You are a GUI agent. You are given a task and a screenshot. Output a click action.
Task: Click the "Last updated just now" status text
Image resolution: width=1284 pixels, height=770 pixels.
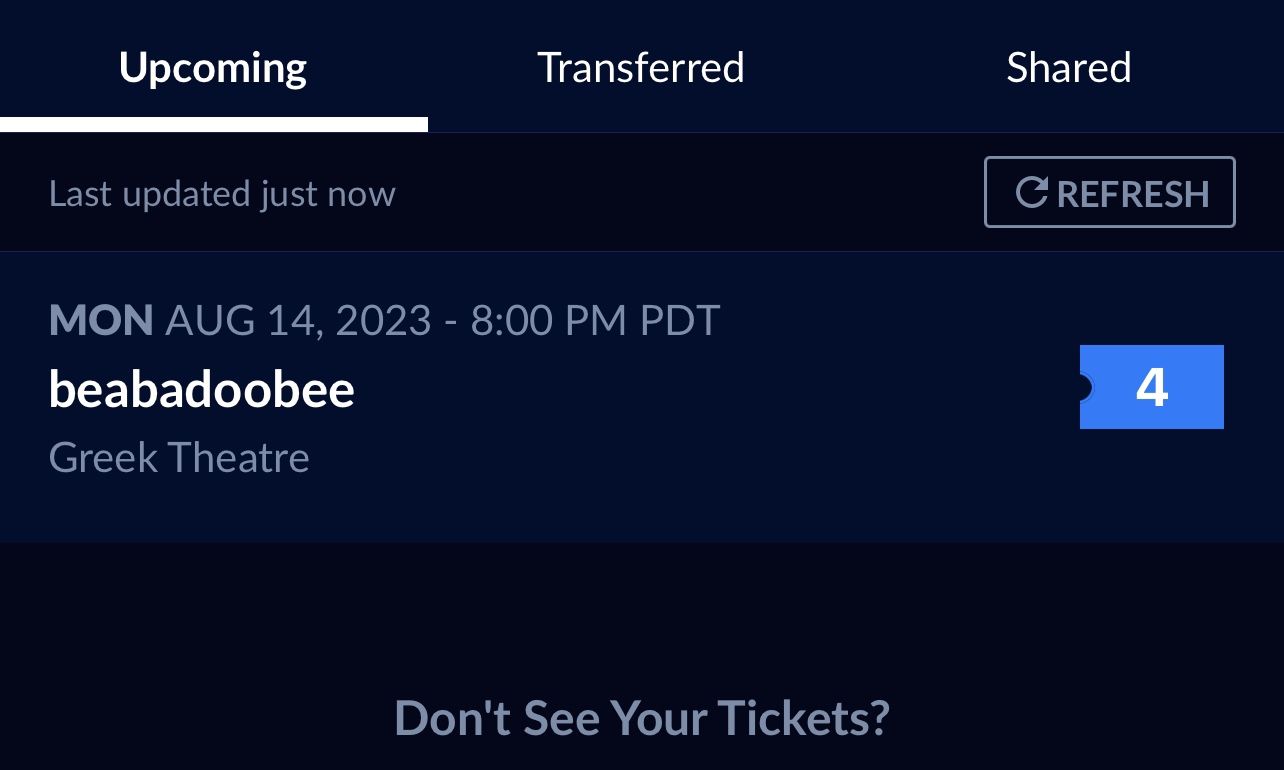[222, 193]
